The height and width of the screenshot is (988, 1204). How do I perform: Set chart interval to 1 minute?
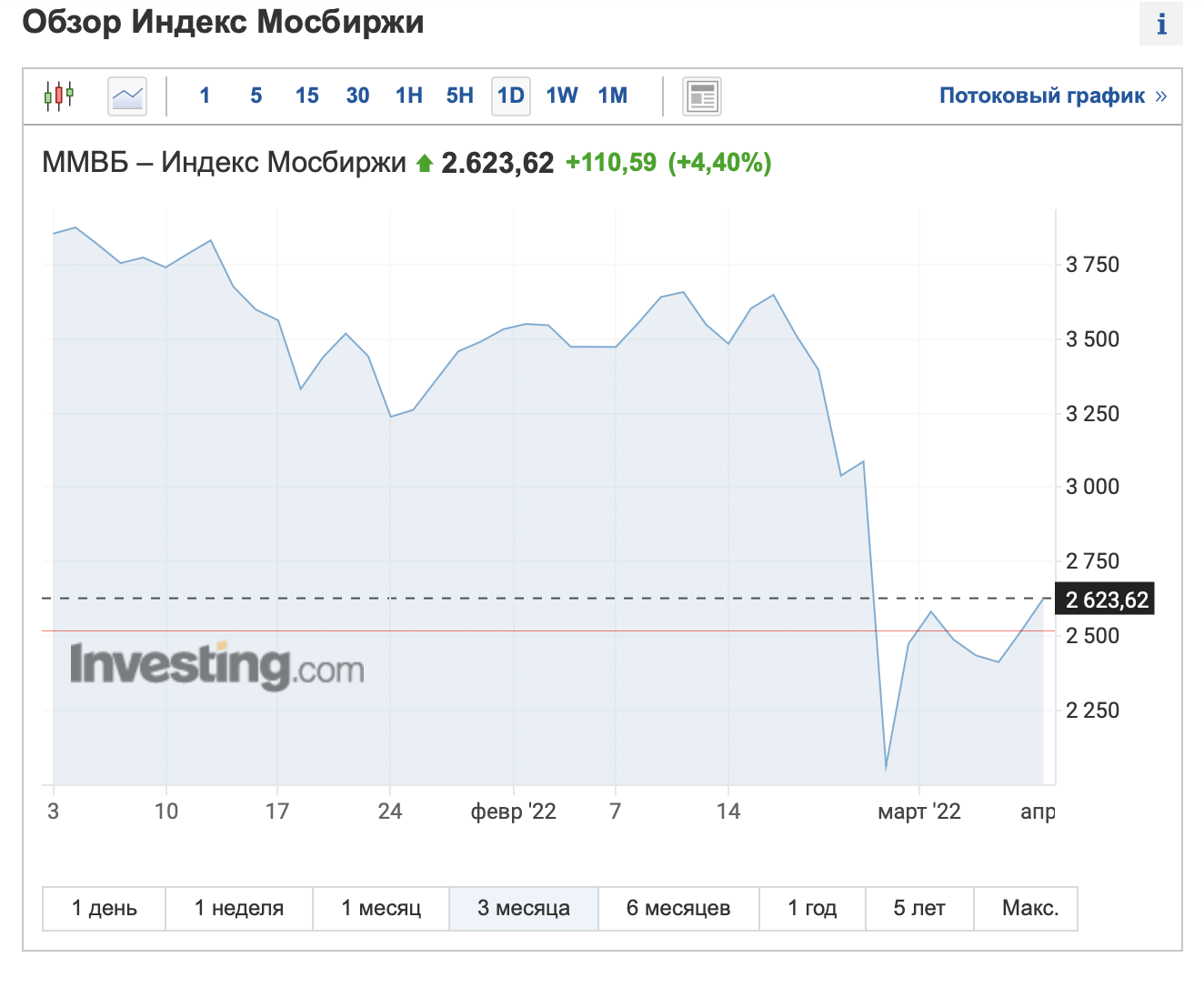point(205,96)
